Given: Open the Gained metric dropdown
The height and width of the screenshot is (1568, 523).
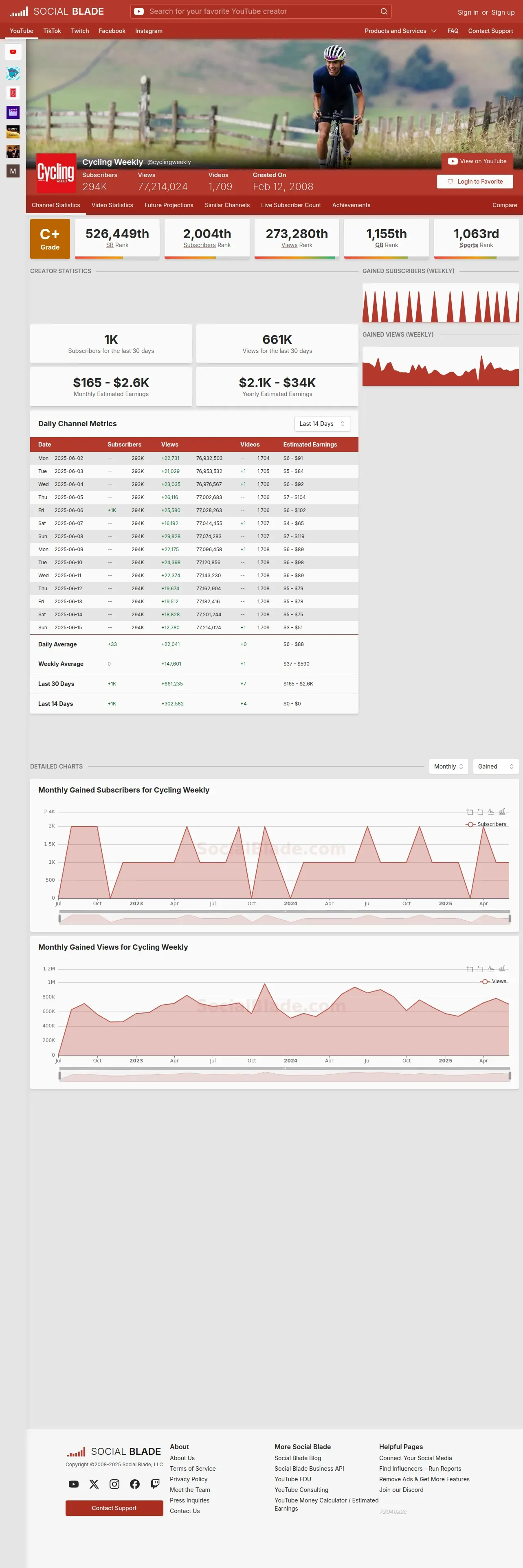Looking at the screenshot, I should (496, 766).
